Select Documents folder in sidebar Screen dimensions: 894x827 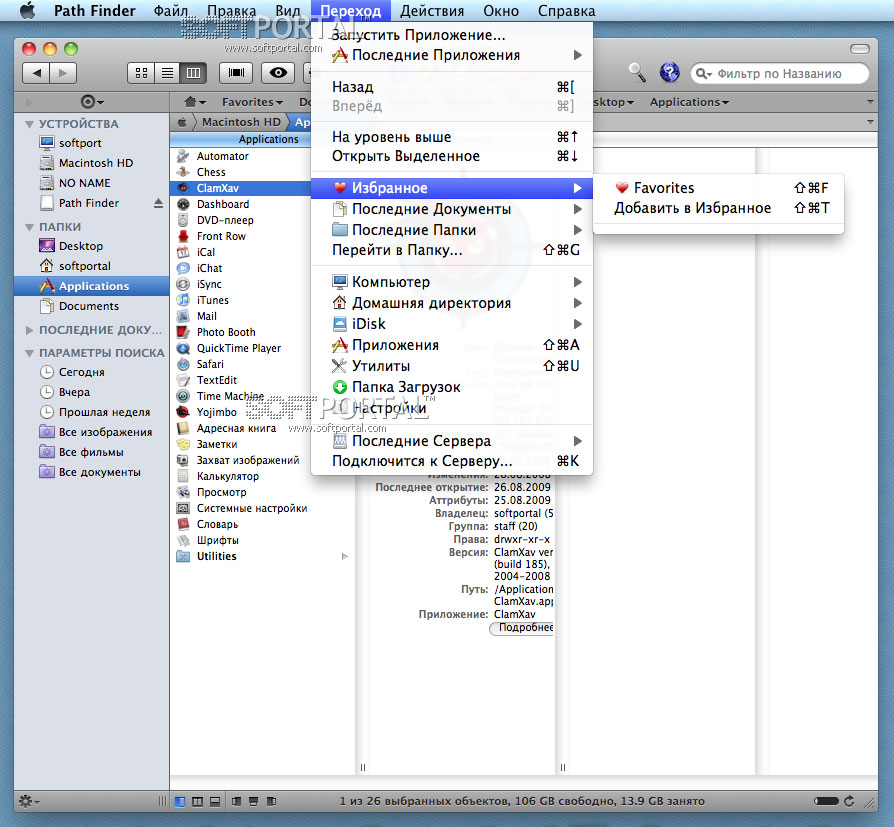pos(92,306)
